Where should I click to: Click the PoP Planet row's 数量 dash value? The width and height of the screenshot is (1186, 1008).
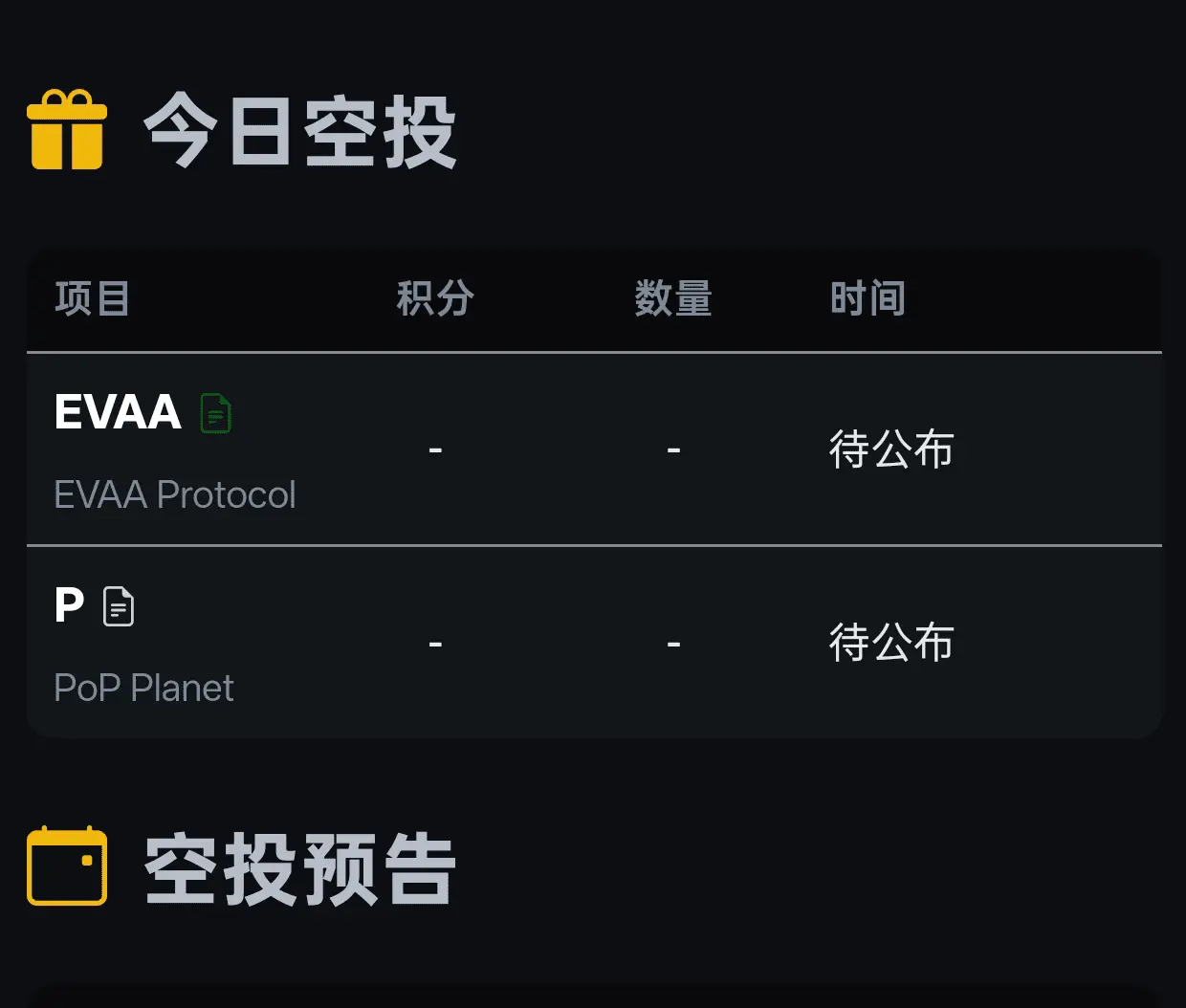(673, 644)
